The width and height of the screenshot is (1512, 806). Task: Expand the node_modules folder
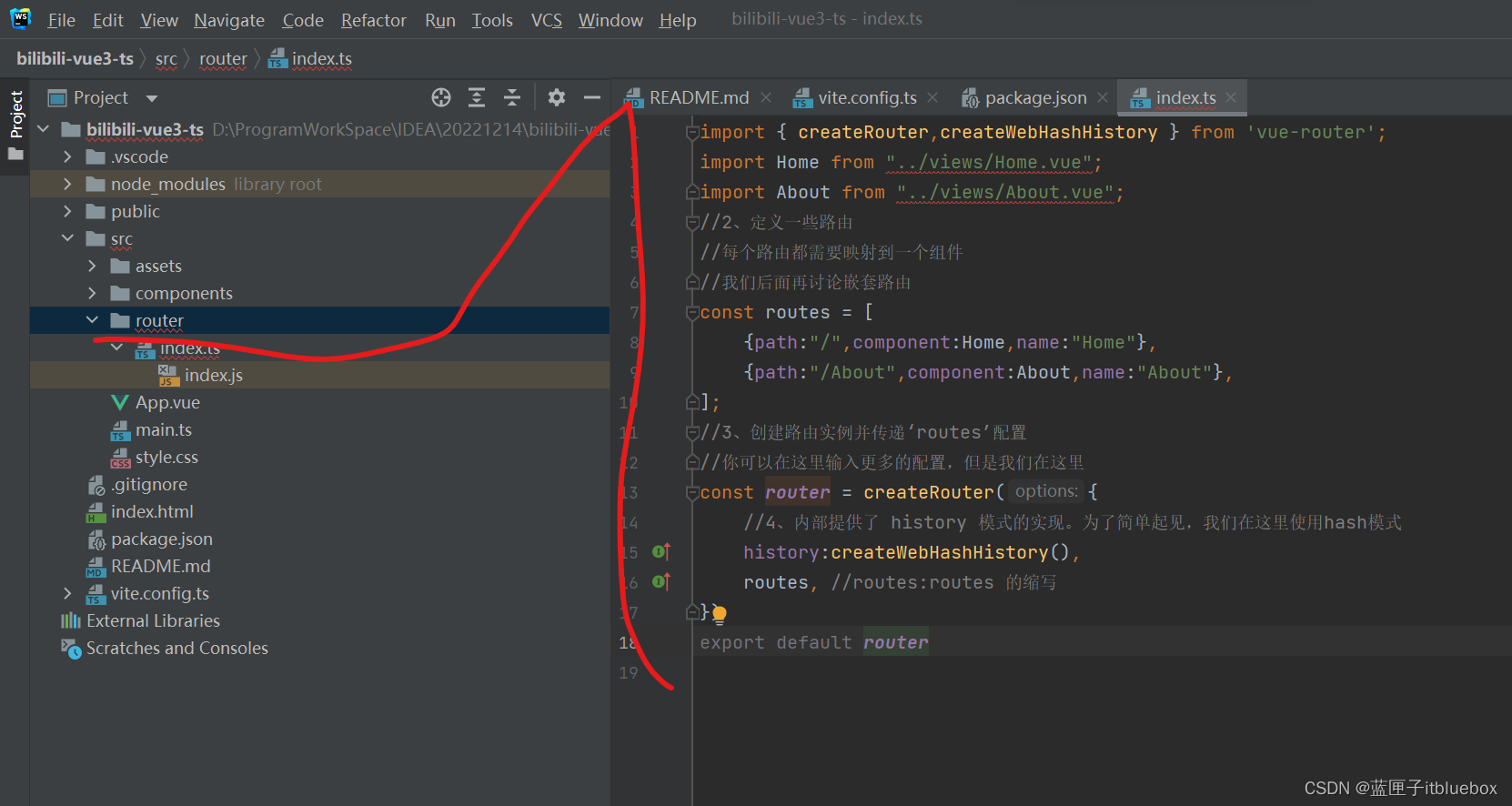point(67,184)
